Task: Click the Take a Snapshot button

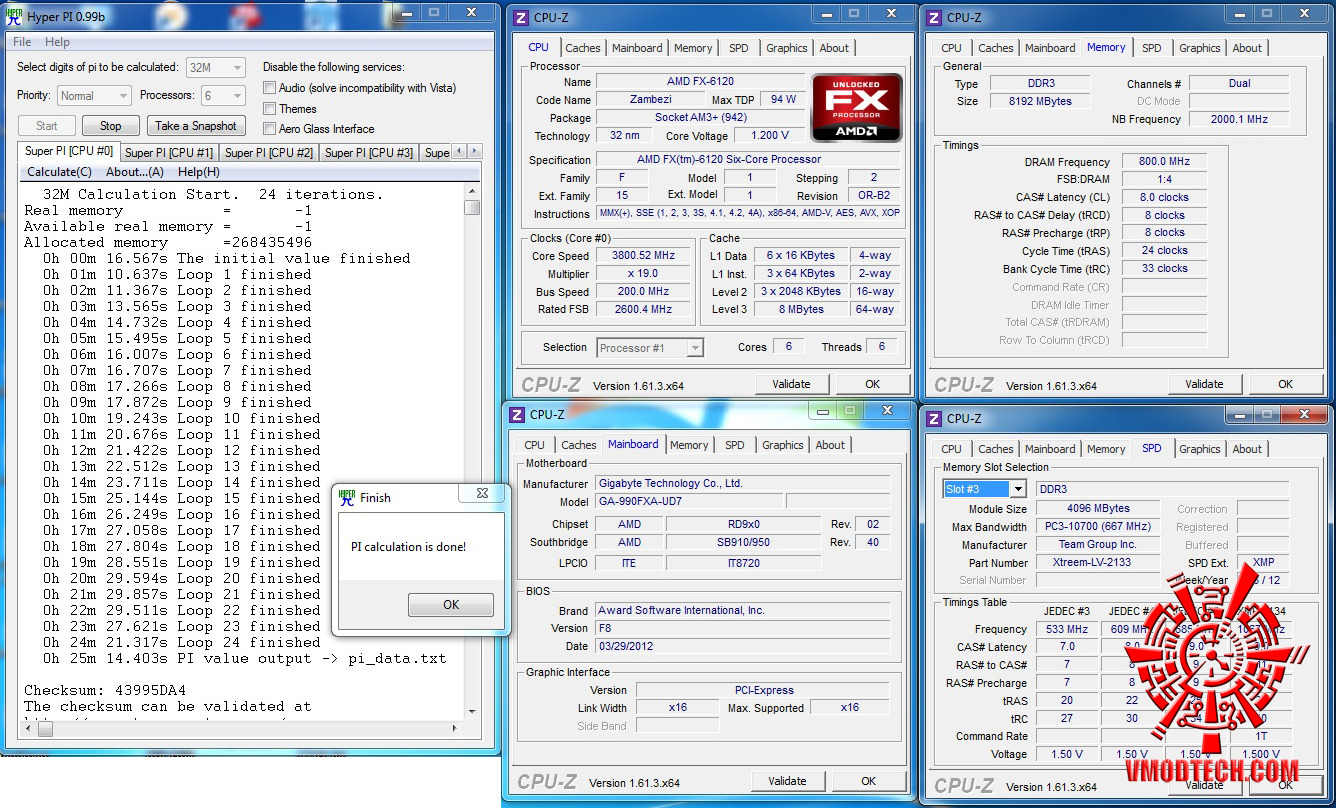Action: tap(196, 126)
